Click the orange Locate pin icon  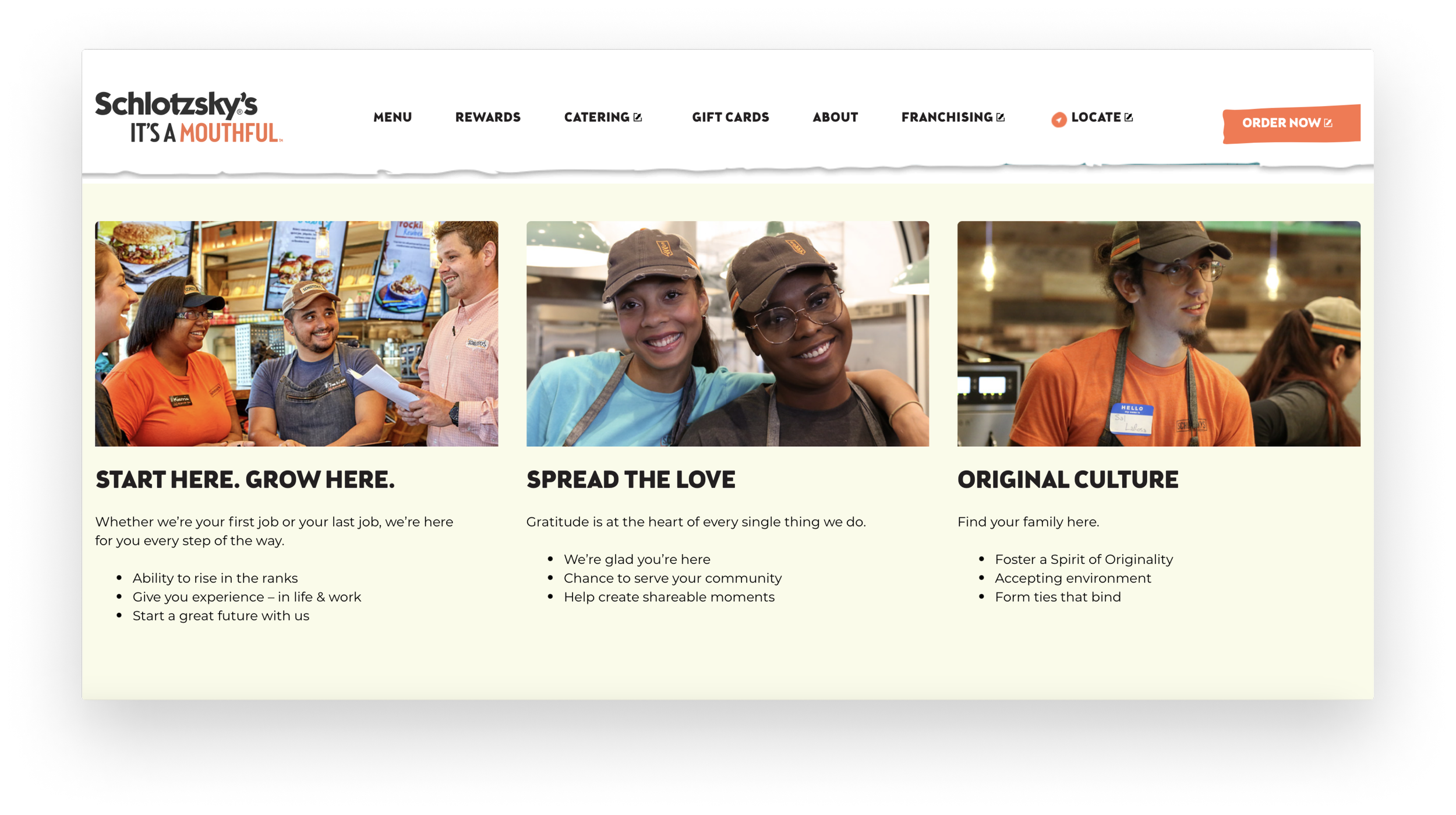[x=1059, y=119]
